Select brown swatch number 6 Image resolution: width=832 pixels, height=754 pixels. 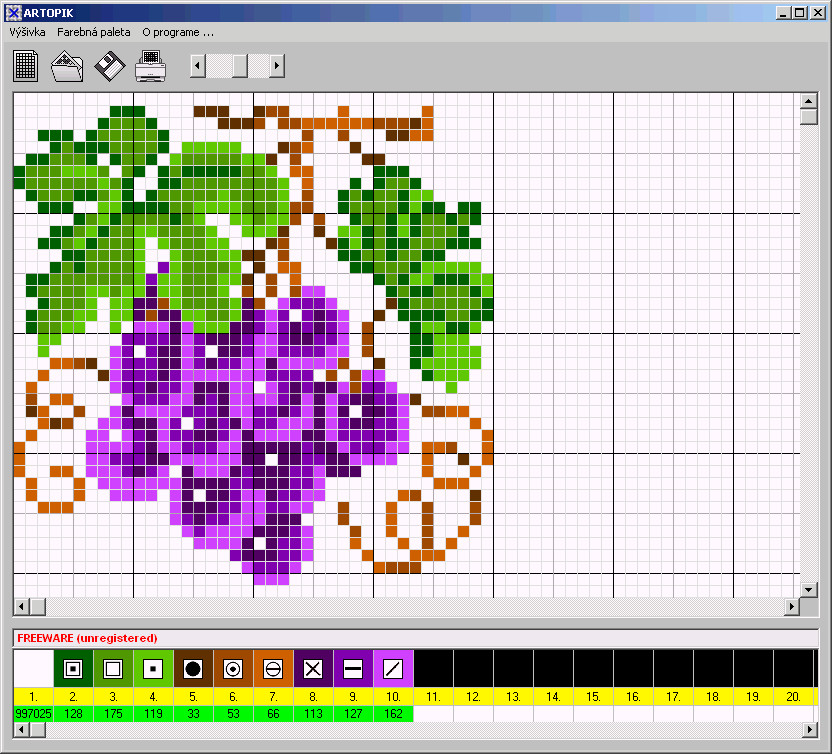(233, 669)
